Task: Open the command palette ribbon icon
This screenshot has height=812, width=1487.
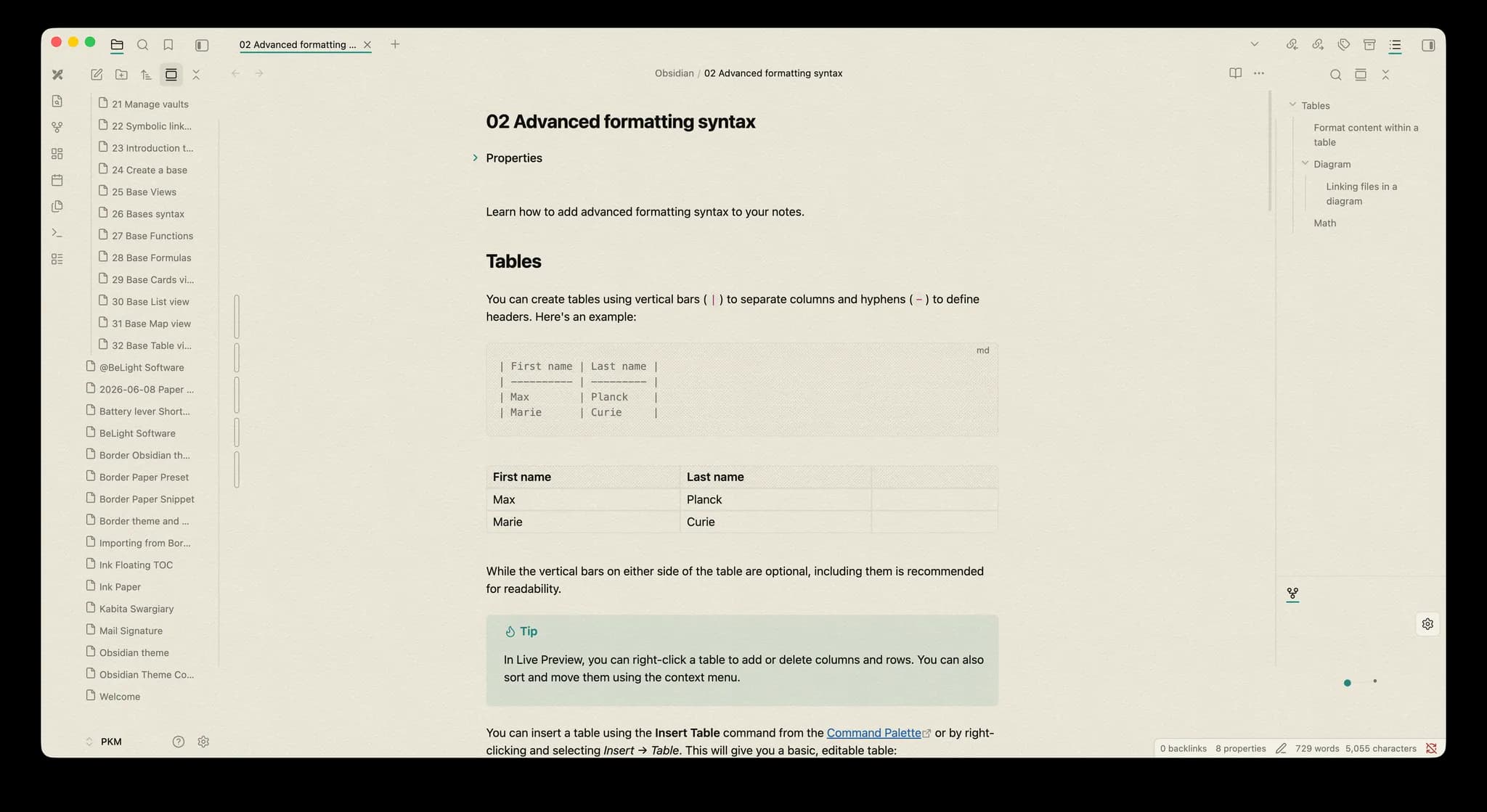Action: tap(57, 233)
